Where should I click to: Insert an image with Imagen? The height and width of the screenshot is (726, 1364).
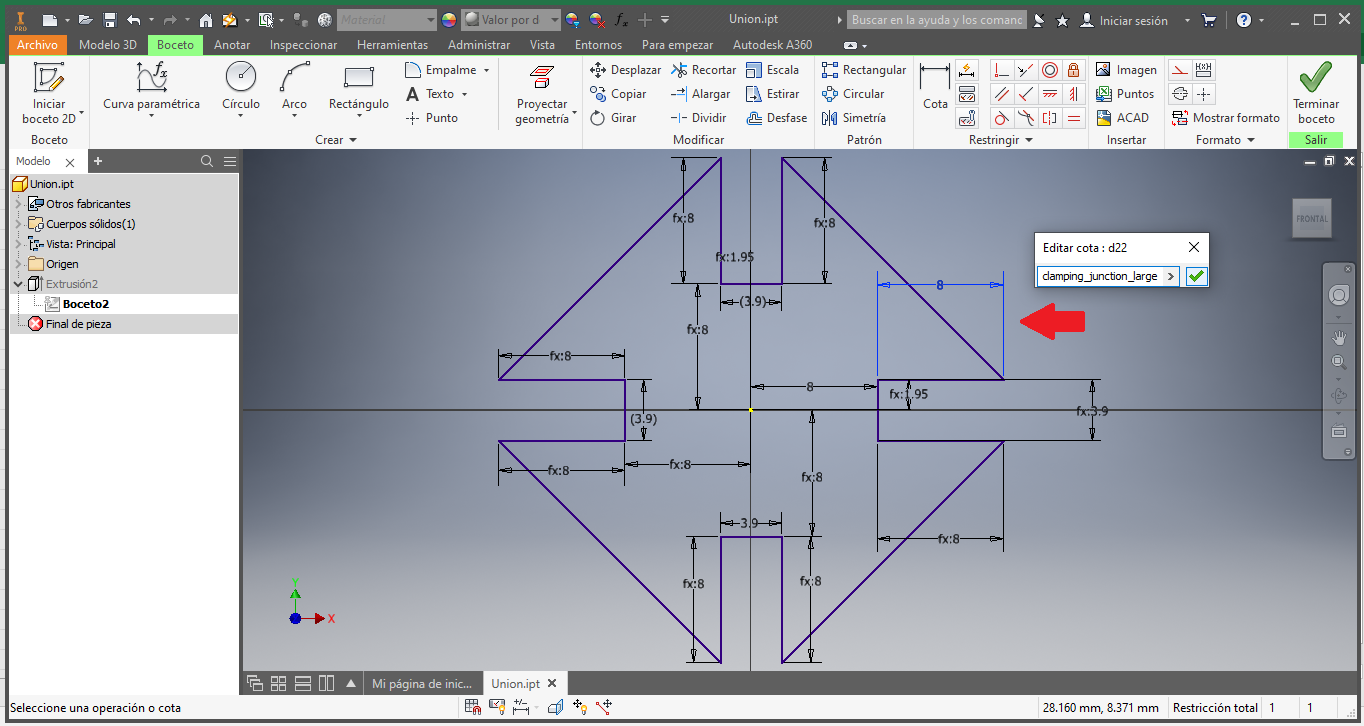point(1126,70)
